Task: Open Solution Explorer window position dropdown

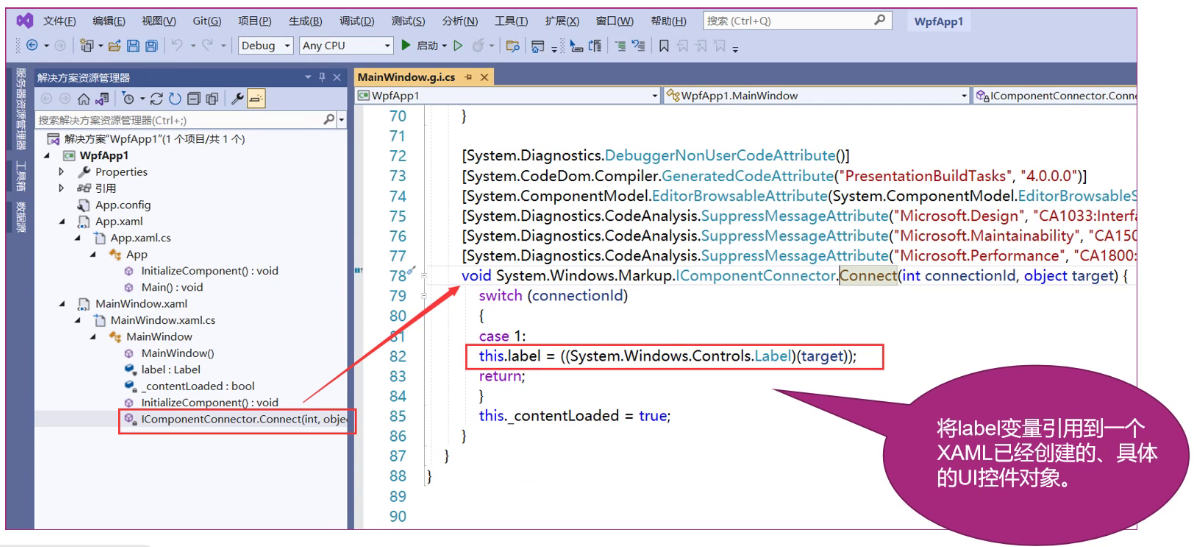Action: (x=309, y=77)
